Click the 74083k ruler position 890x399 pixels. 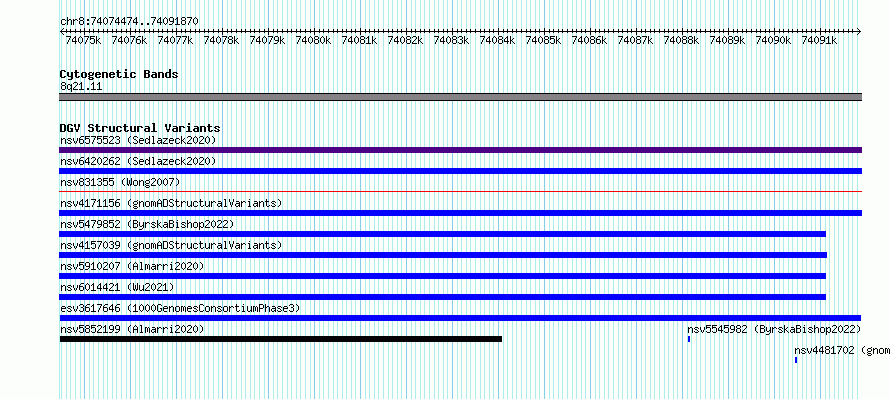coord(451,40)
